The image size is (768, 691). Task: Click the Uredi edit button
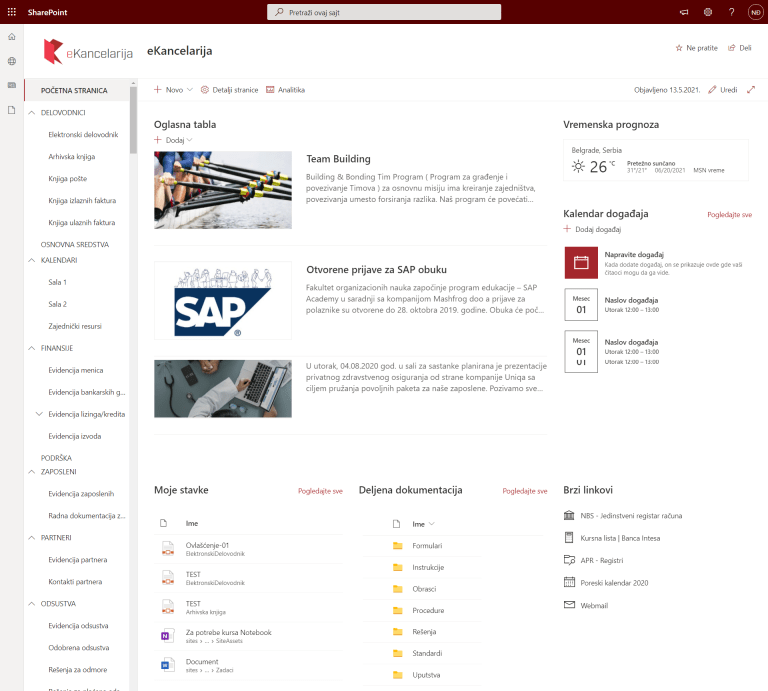(x=723, y=90)
